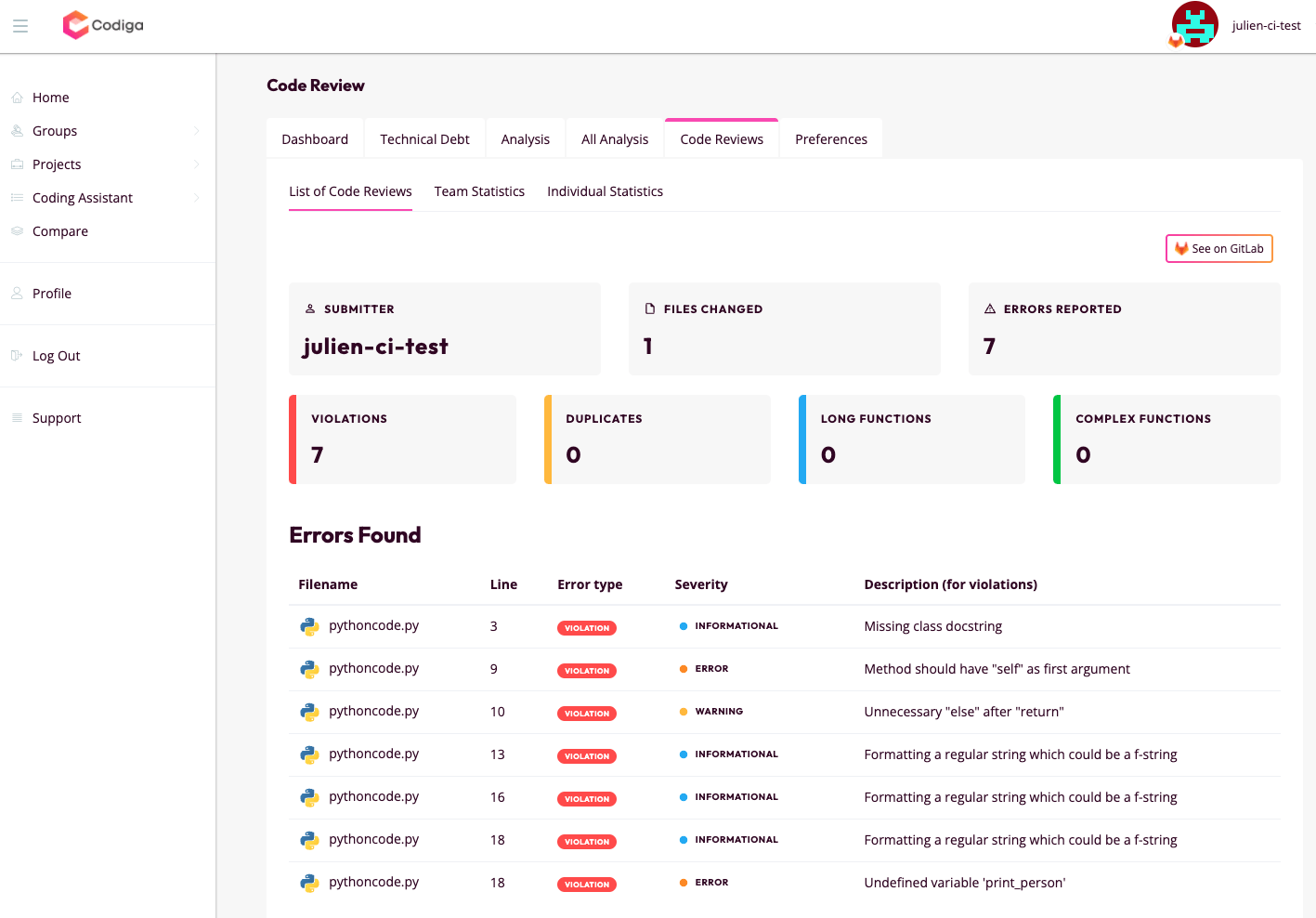Click the Compare icon in the sidebar
The image size is (1316, 918).
click(17, 230)
